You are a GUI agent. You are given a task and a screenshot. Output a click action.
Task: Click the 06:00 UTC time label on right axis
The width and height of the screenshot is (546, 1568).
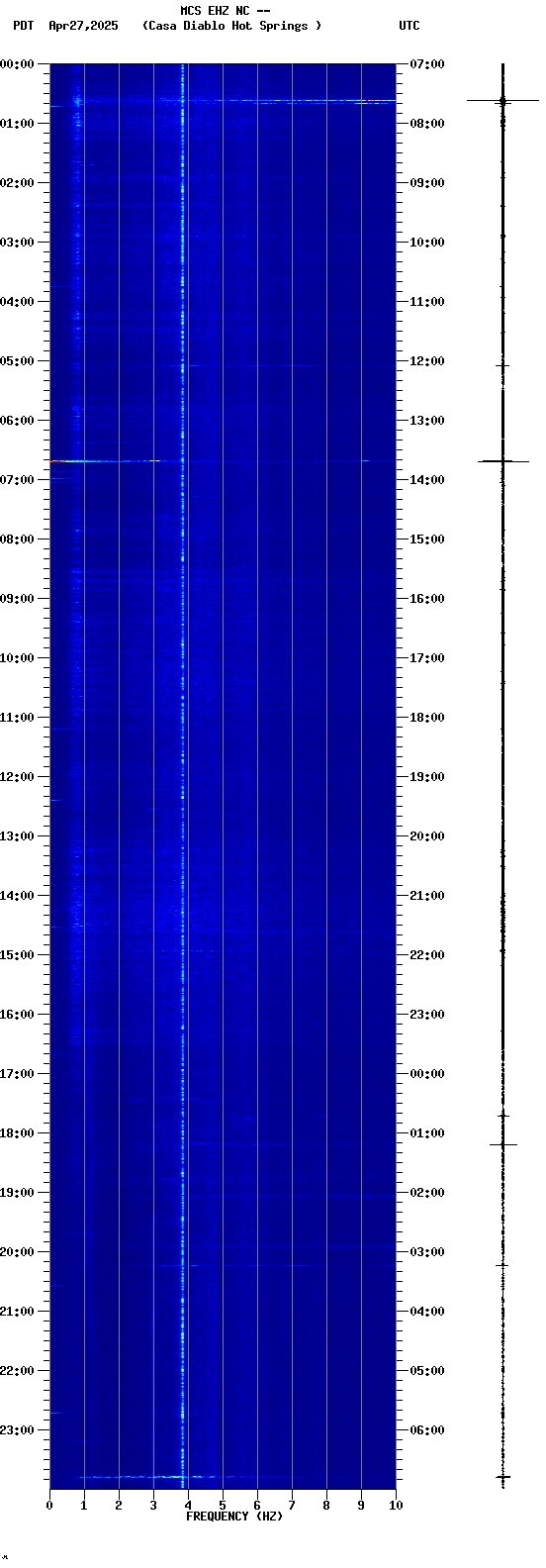click(427, 1430)
